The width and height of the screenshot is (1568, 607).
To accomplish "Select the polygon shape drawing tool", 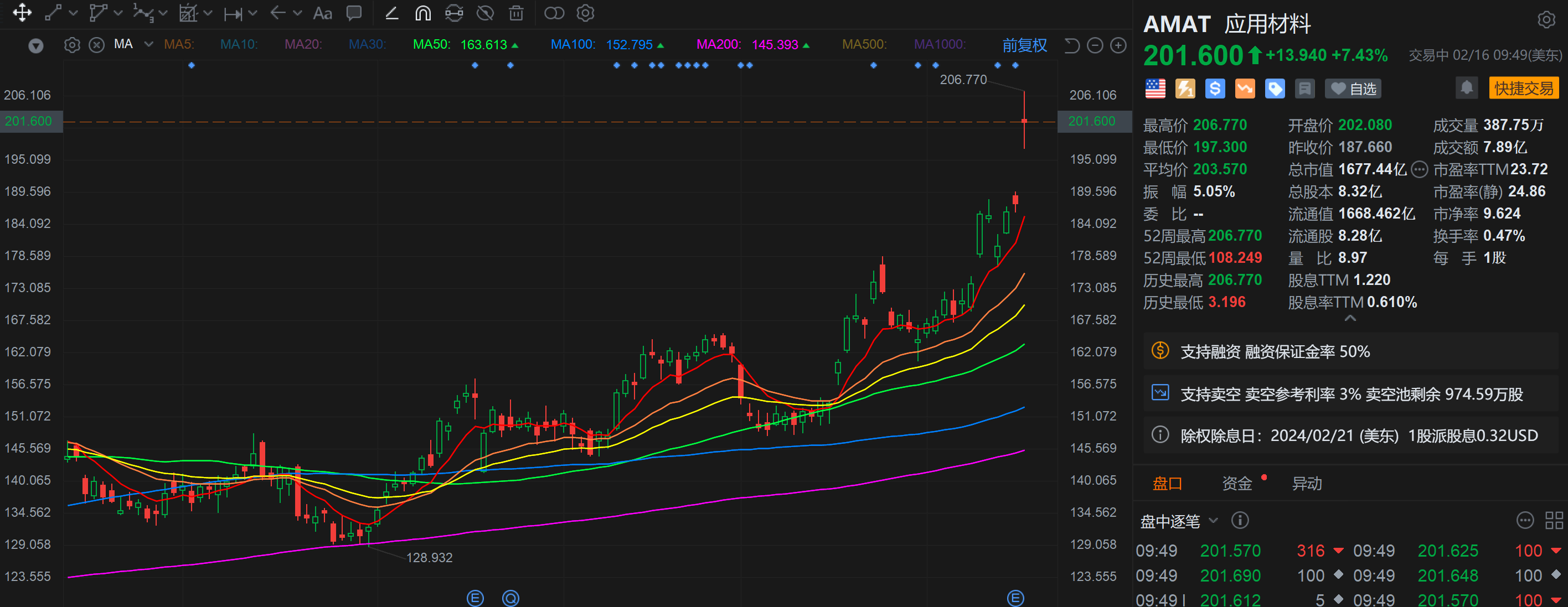I will click(98, 13).
